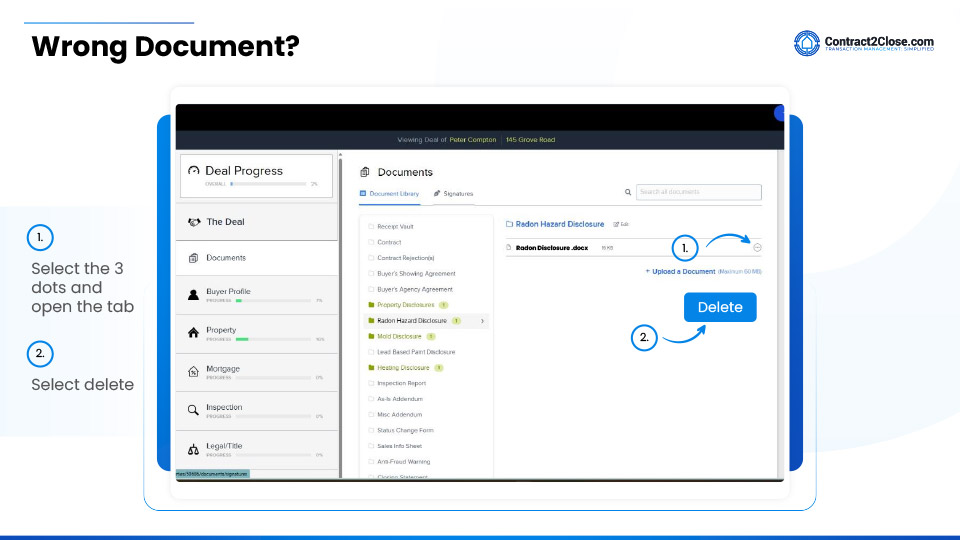This screenshot has width=960, height=540.
Task: Expand the Mold Disclosure folder
Action: pos(399,337)
